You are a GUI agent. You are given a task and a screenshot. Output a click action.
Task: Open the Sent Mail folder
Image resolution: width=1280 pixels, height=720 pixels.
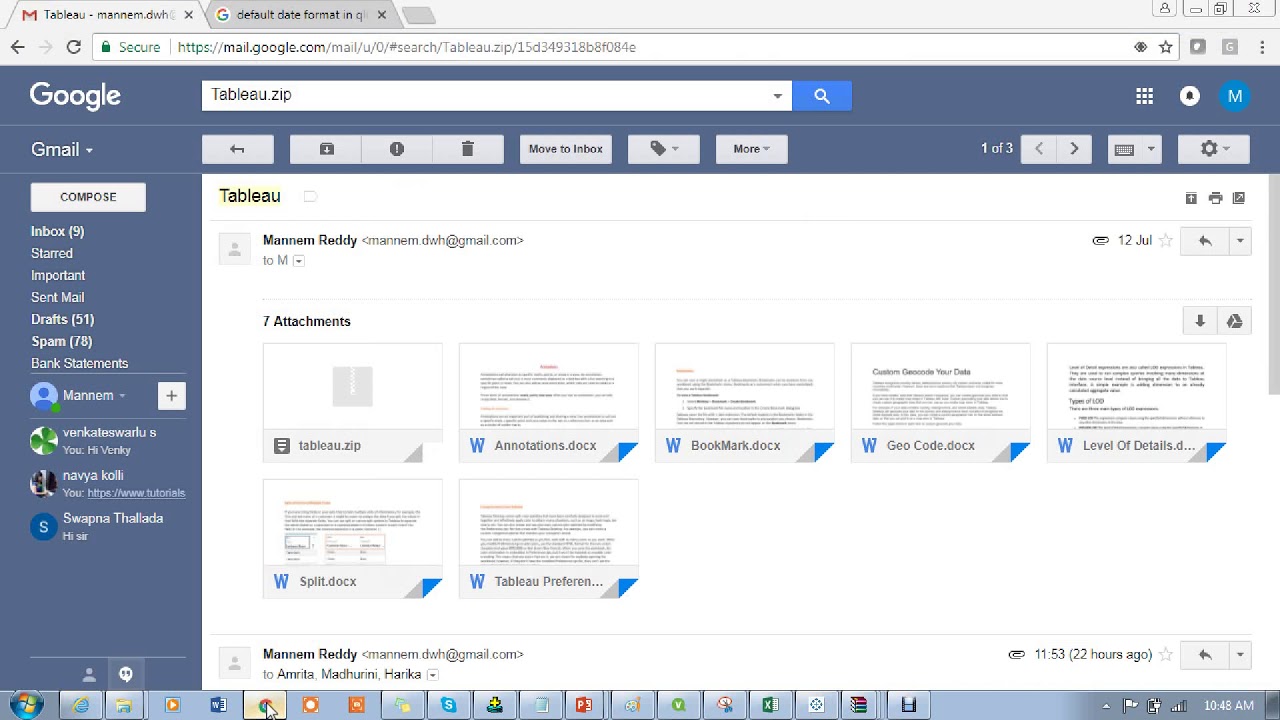point(57,297)
